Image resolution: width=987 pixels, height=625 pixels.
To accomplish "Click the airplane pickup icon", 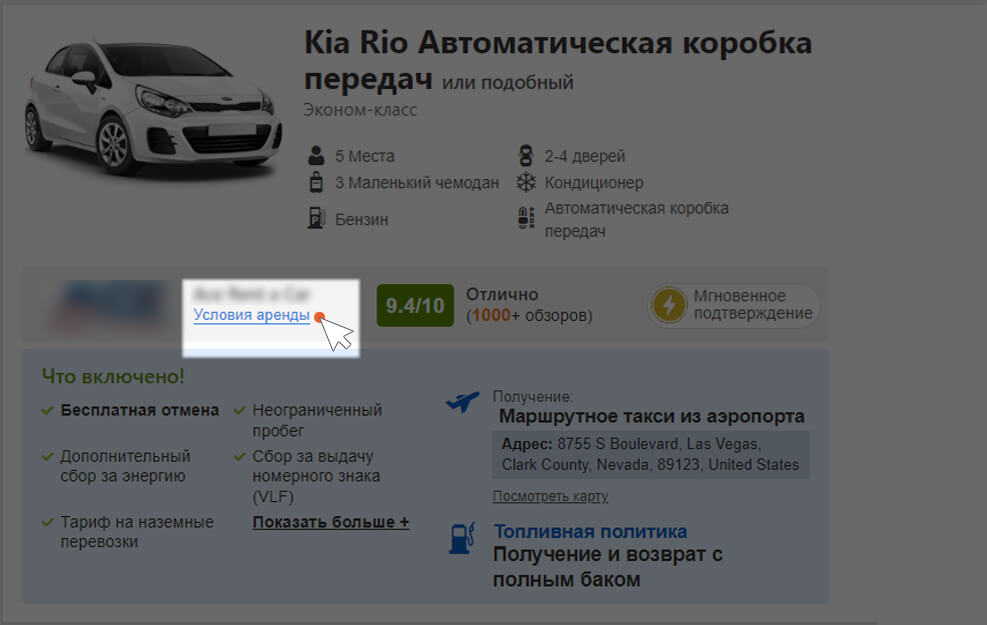I will 463,401.
